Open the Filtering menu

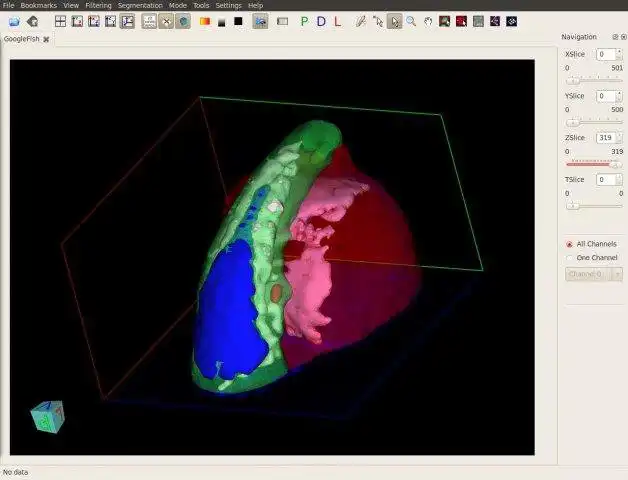click(x=98, y=5)
